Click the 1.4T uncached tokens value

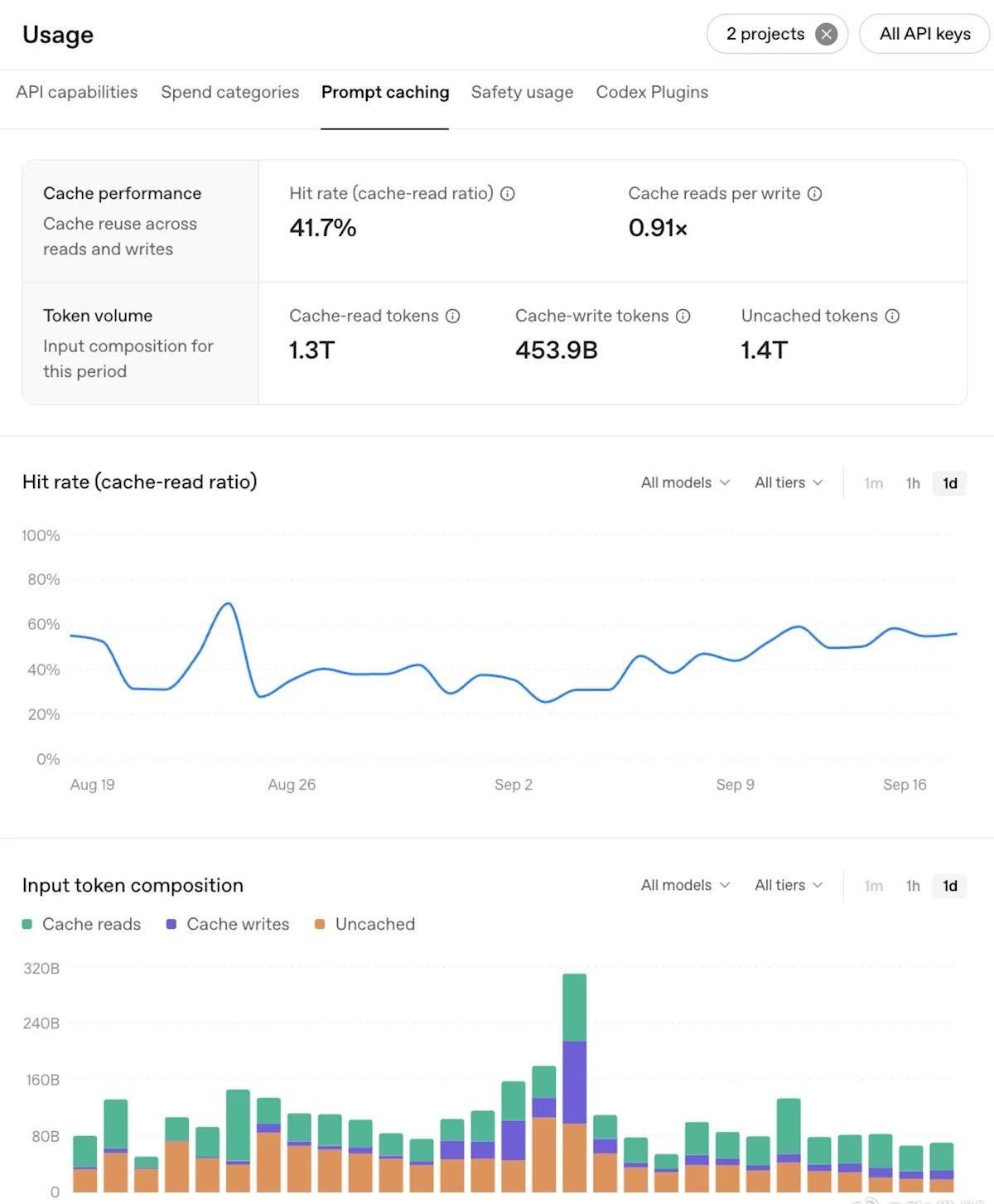[x=765, y=351]
